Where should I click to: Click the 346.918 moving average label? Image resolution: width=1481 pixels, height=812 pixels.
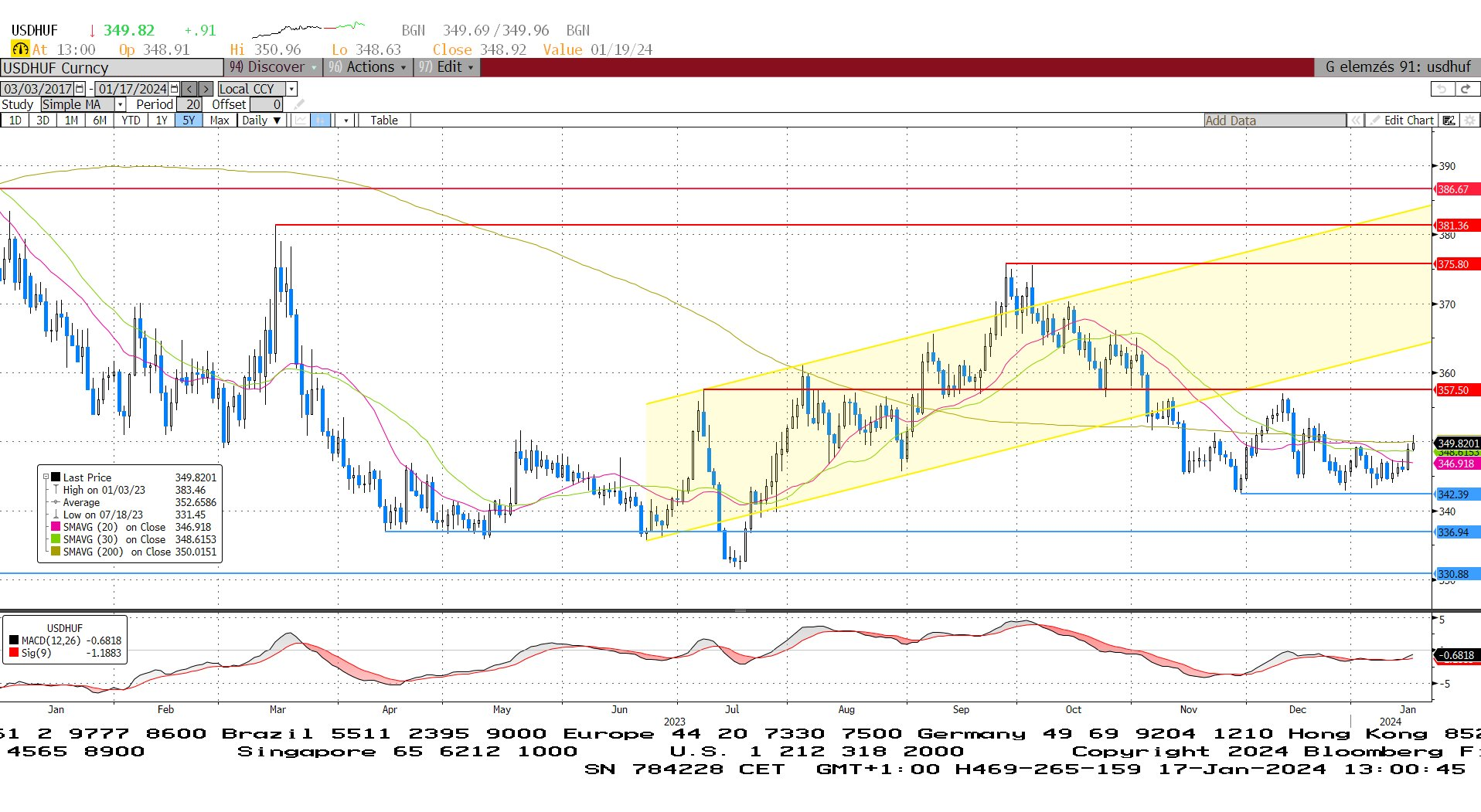1456,464
